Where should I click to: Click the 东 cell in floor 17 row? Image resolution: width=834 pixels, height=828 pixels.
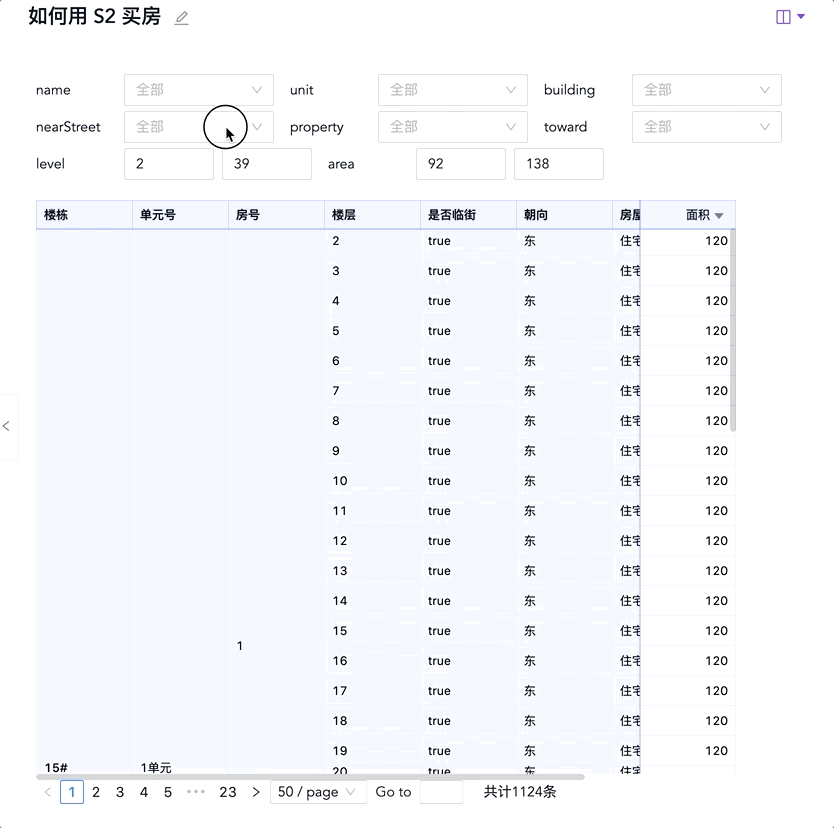pyautogui.click(x=564, y=691)
